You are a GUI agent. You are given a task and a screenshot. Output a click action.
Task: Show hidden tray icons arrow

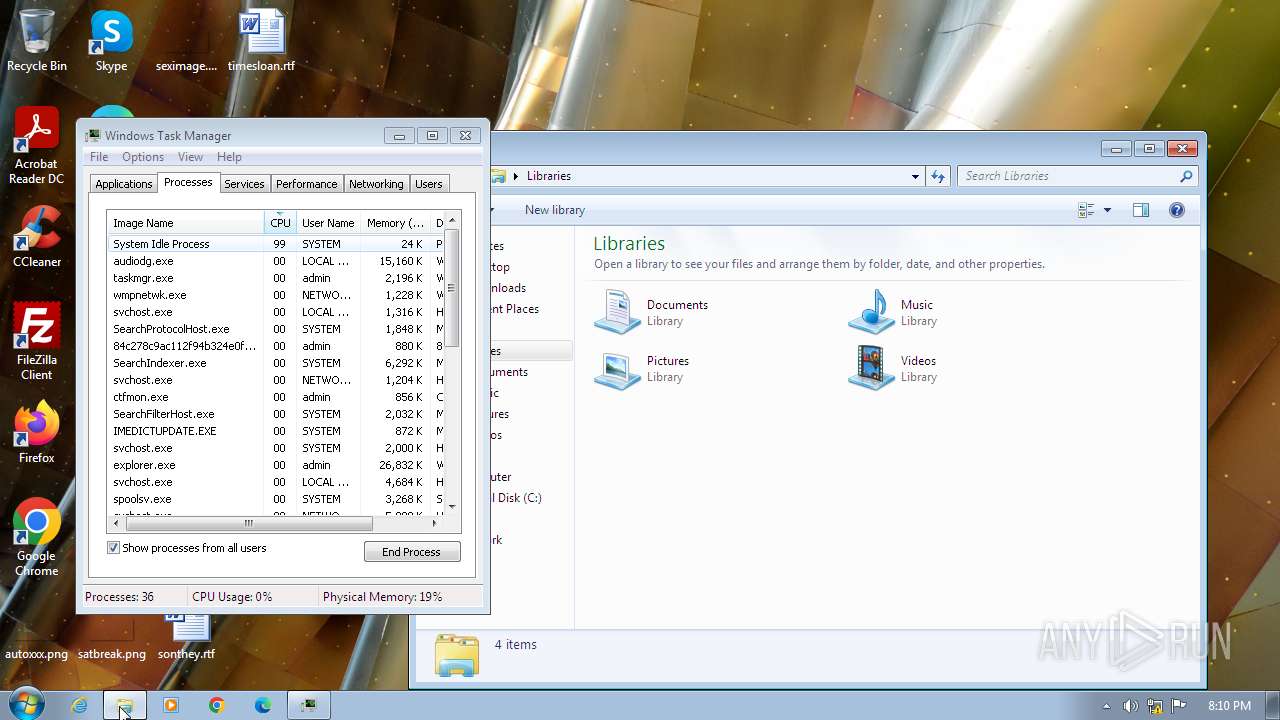pyautogui.click(x=1106, y=706)
